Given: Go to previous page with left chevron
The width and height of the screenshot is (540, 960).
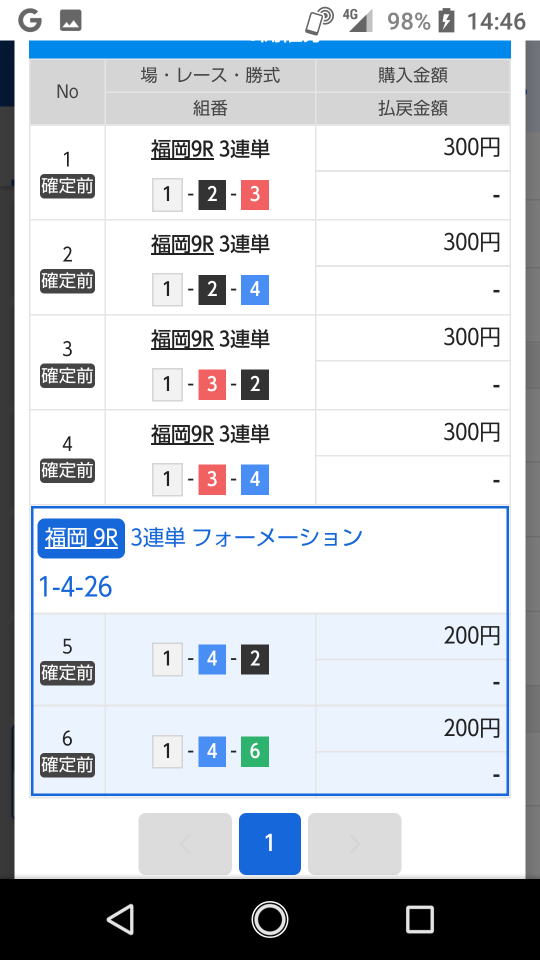Looking at the screenshot, I should [x=185, y=844].
